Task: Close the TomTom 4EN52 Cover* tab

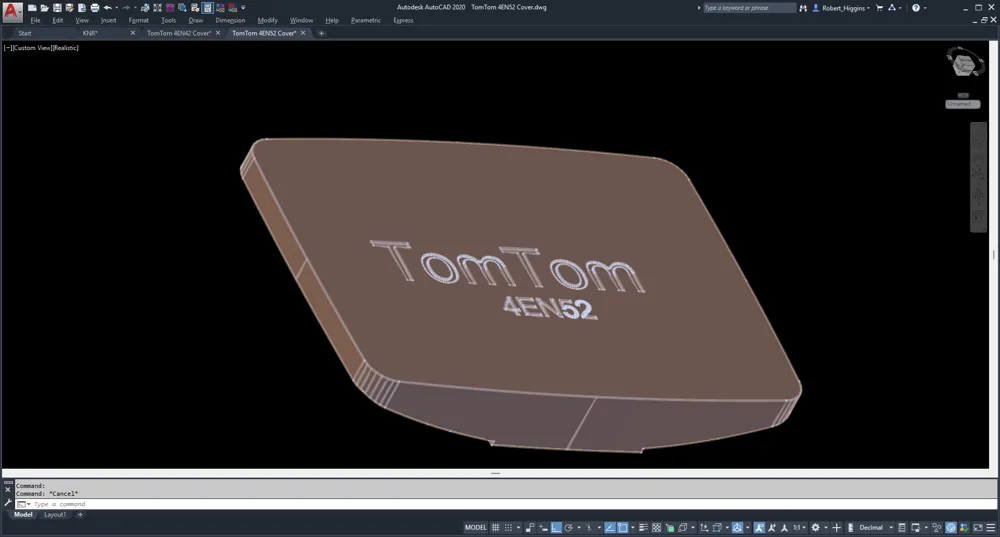Action: [303, 33]
